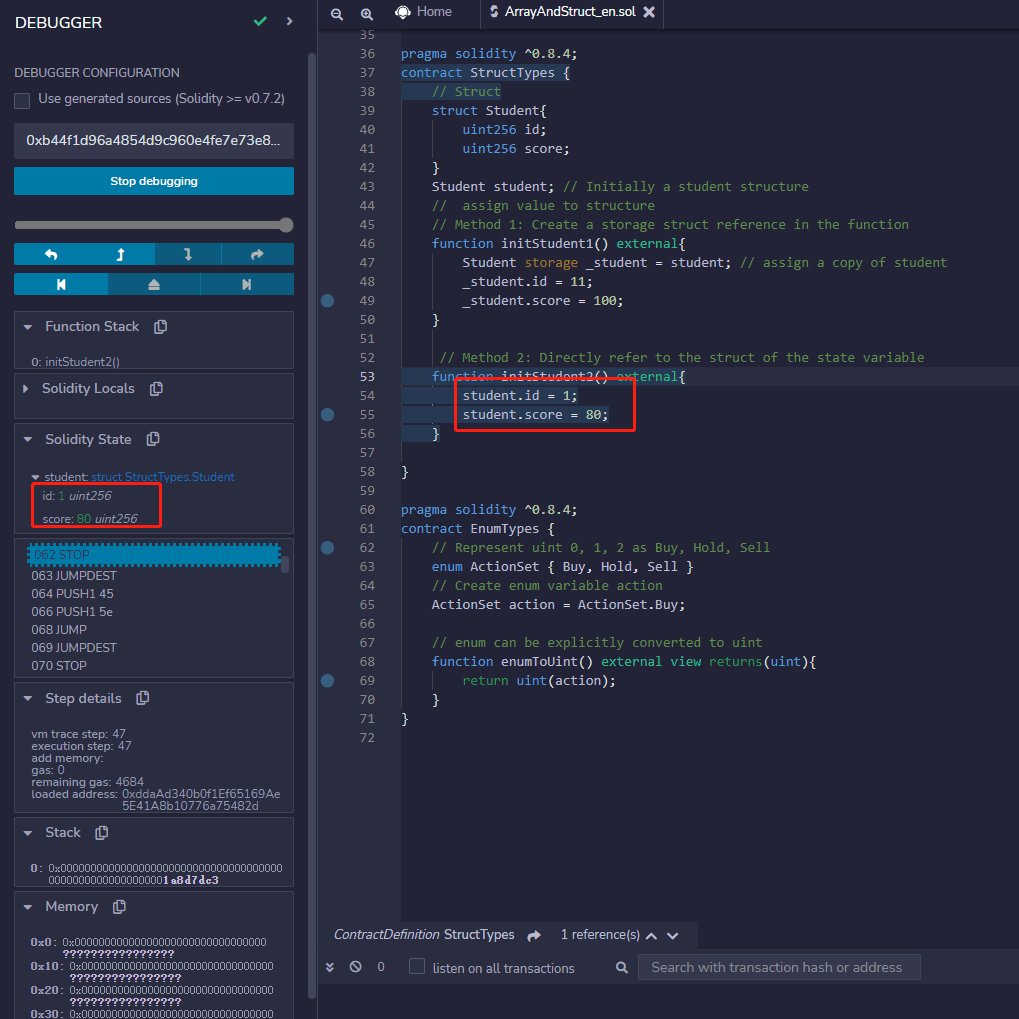
Task: Jump to the previous breakpoint
Action: click(61, 285)
